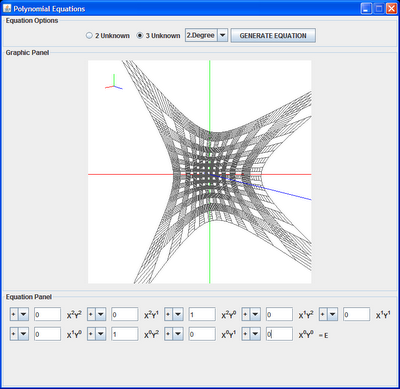400x389 pixels.
Task: Select the 2 Unknown radio button
Action: click(x=108, y=36)
